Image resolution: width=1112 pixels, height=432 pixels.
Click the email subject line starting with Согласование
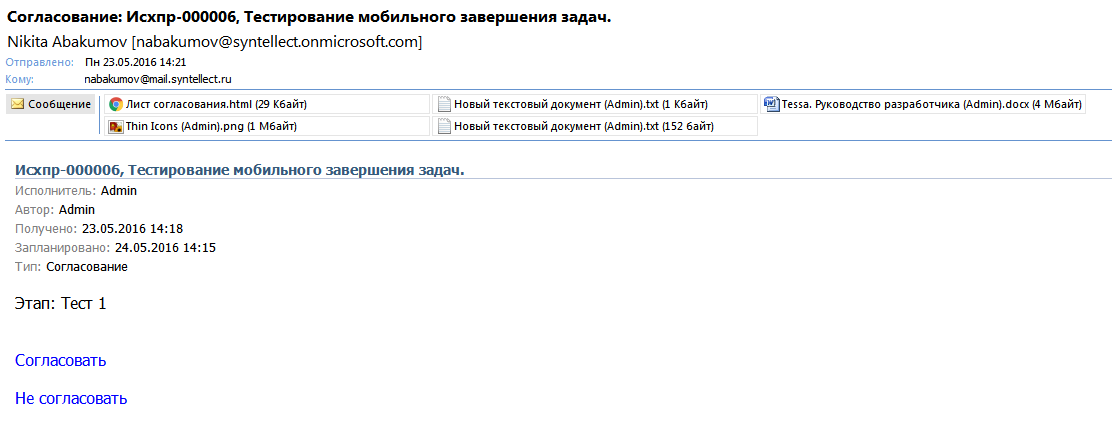pyautogui.click(x=308, y=17)
